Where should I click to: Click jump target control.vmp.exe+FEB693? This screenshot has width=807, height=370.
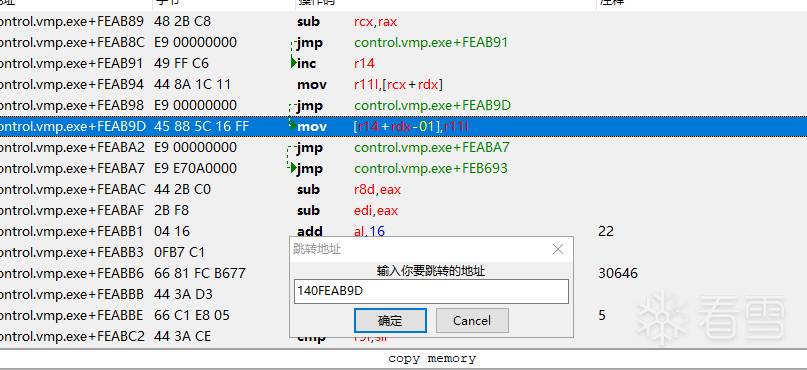tap(431, 168)
